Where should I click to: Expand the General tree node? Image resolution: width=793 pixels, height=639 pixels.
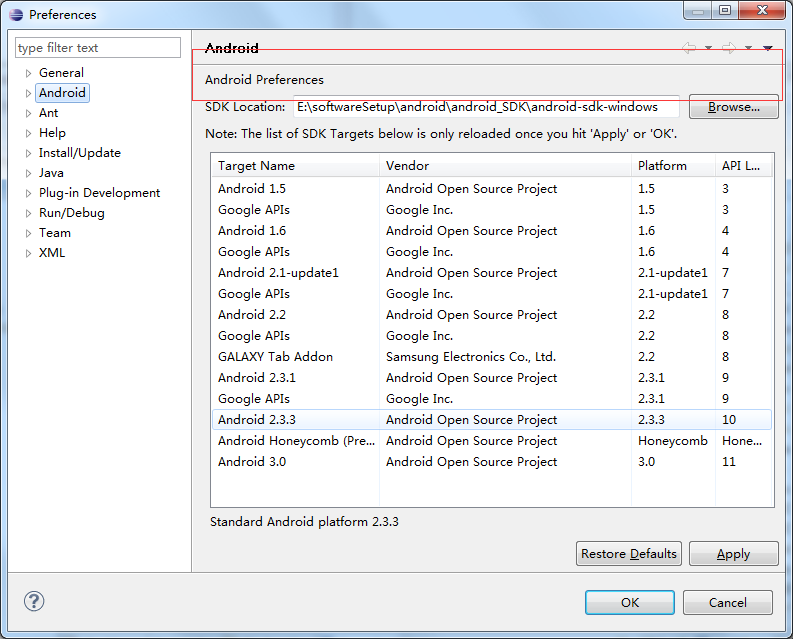[28, 73]
